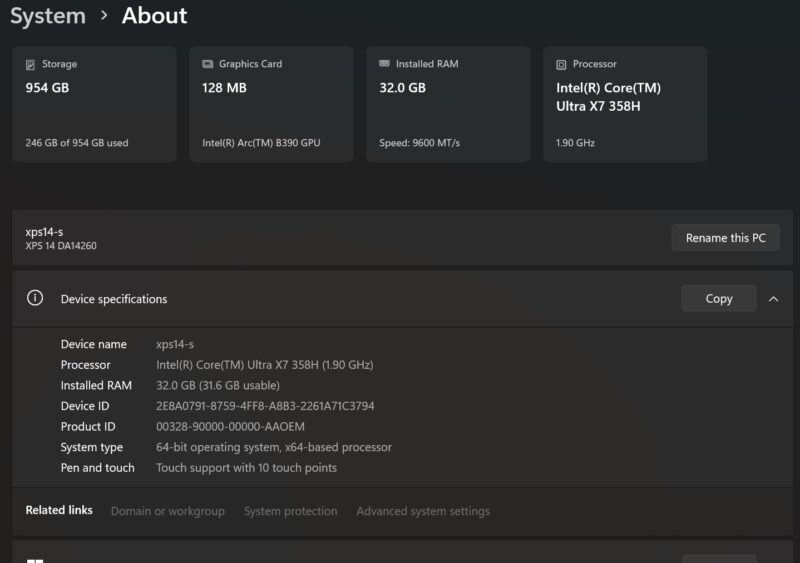This screenshot has height=563, width=800.
Task: Click the 'Installed RAM' specification label
Action: [x=96, y=385]
